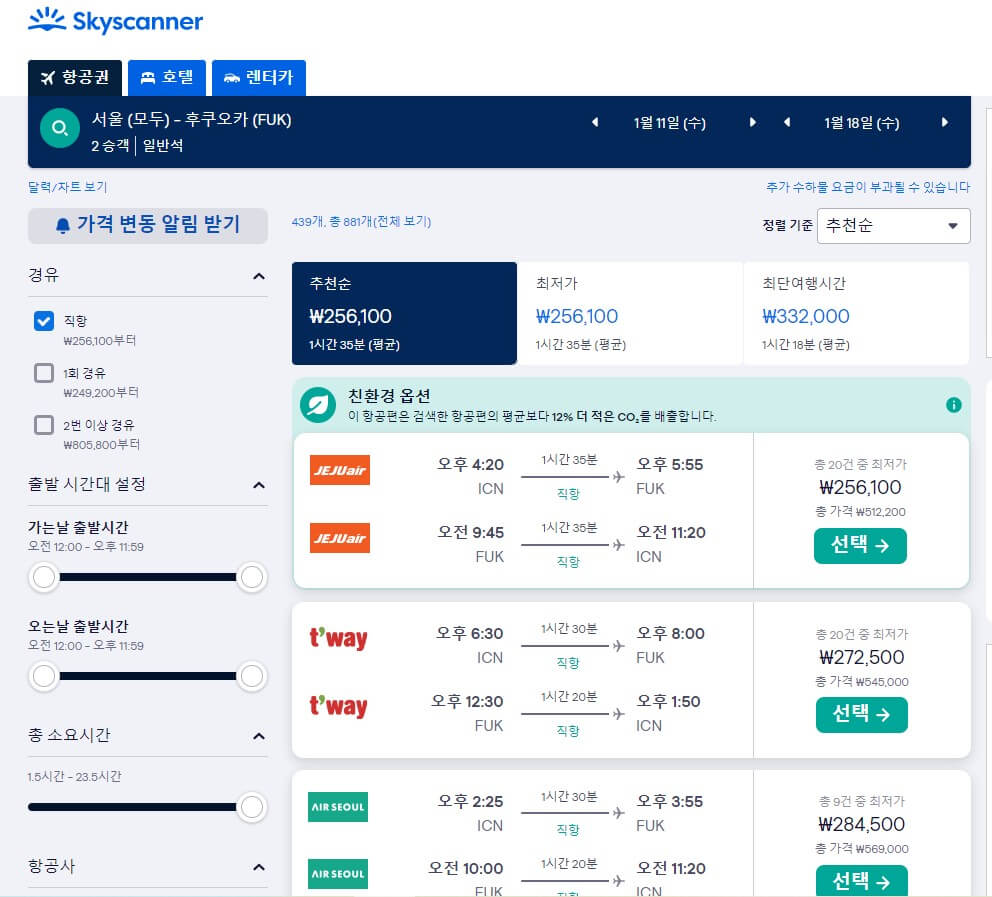Image resolution: width=992 pixels, height=897 pixels.
Task: Click the green leaf eco option icon
Action: [318, 405]
